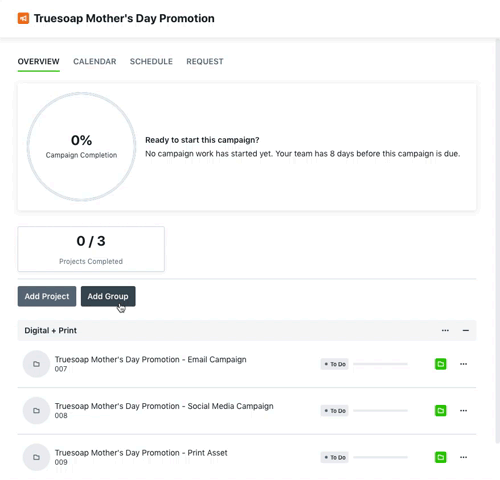Open the Social Media Campaign project link
This screenshot has width=500, height=480.
(164, 406)
